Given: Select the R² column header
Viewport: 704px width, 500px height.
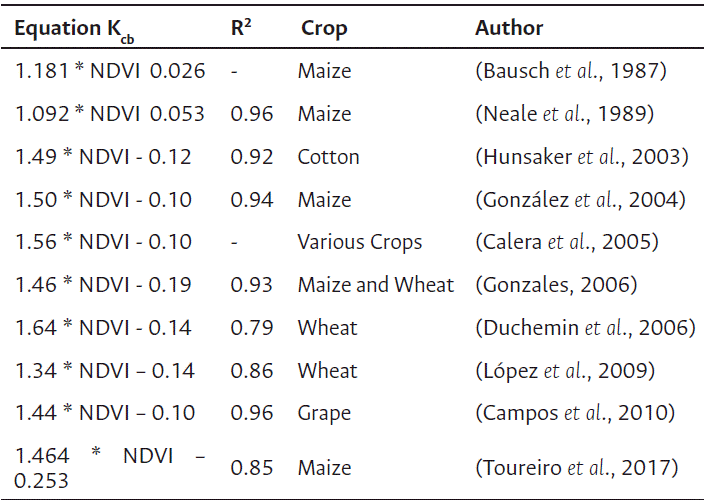Looking at the screenshot, I should pyautogui.click(x=241, y=28).
